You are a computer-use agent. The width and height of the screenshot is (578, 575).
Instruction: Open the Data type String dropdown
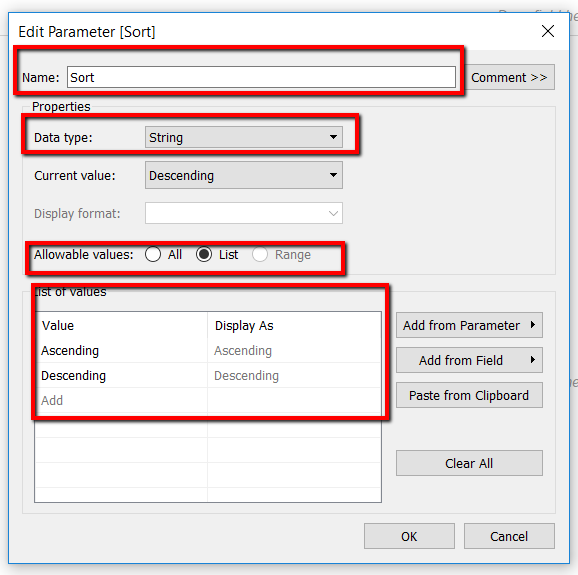[244, 137]
